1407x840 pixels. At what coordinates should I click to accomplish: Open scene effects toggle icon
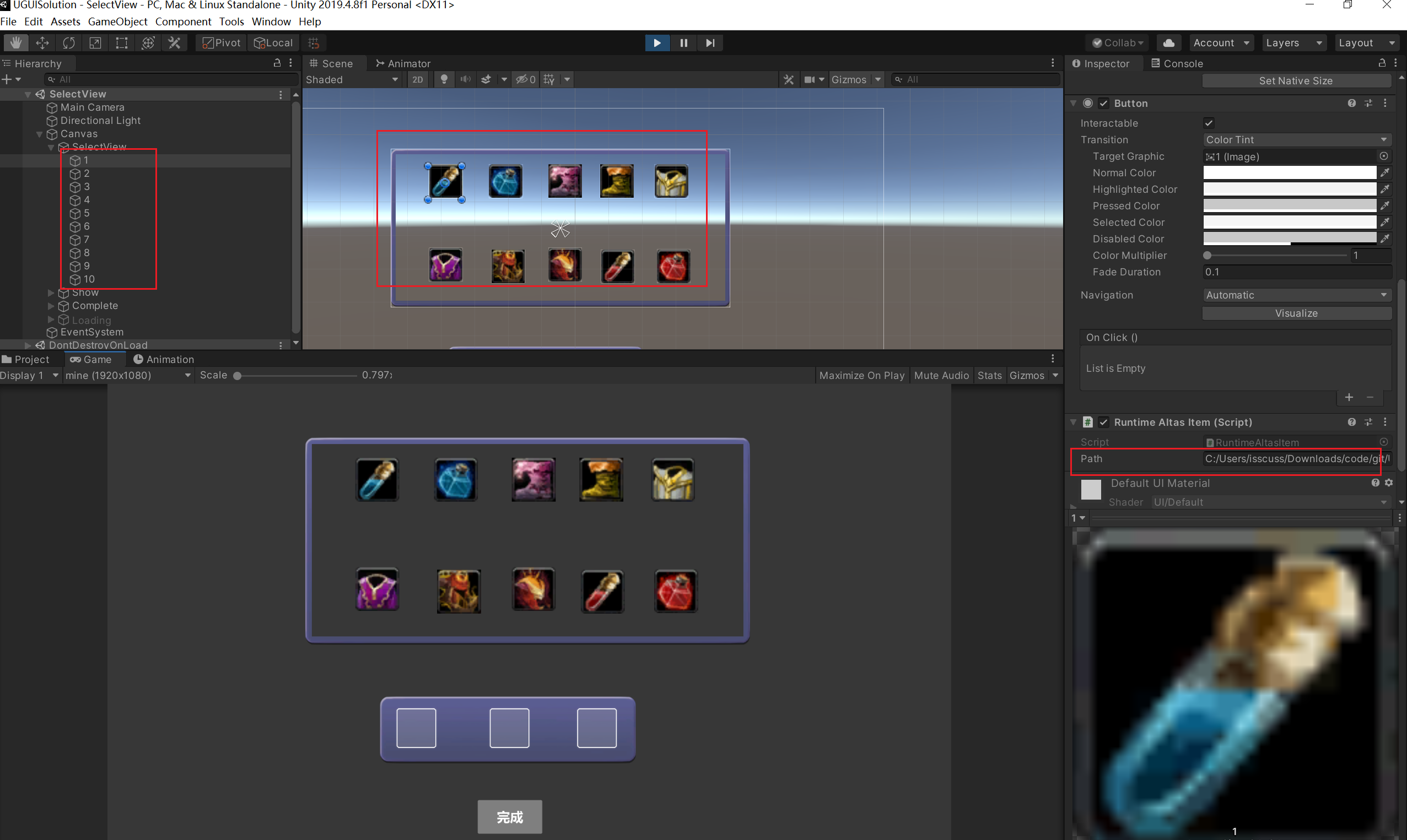(486, 80)
